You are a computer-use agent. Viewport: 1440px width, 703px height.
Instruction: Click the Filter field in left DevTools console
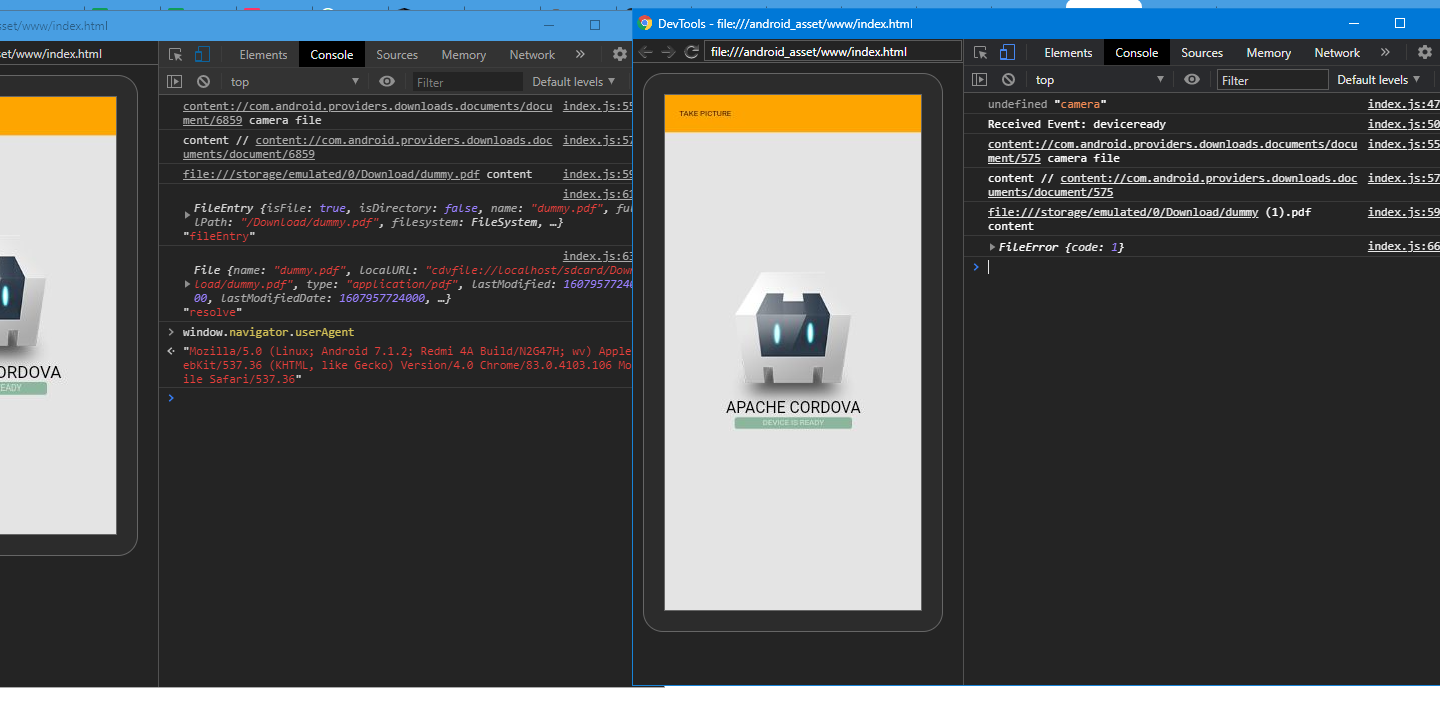pos(467,82)
